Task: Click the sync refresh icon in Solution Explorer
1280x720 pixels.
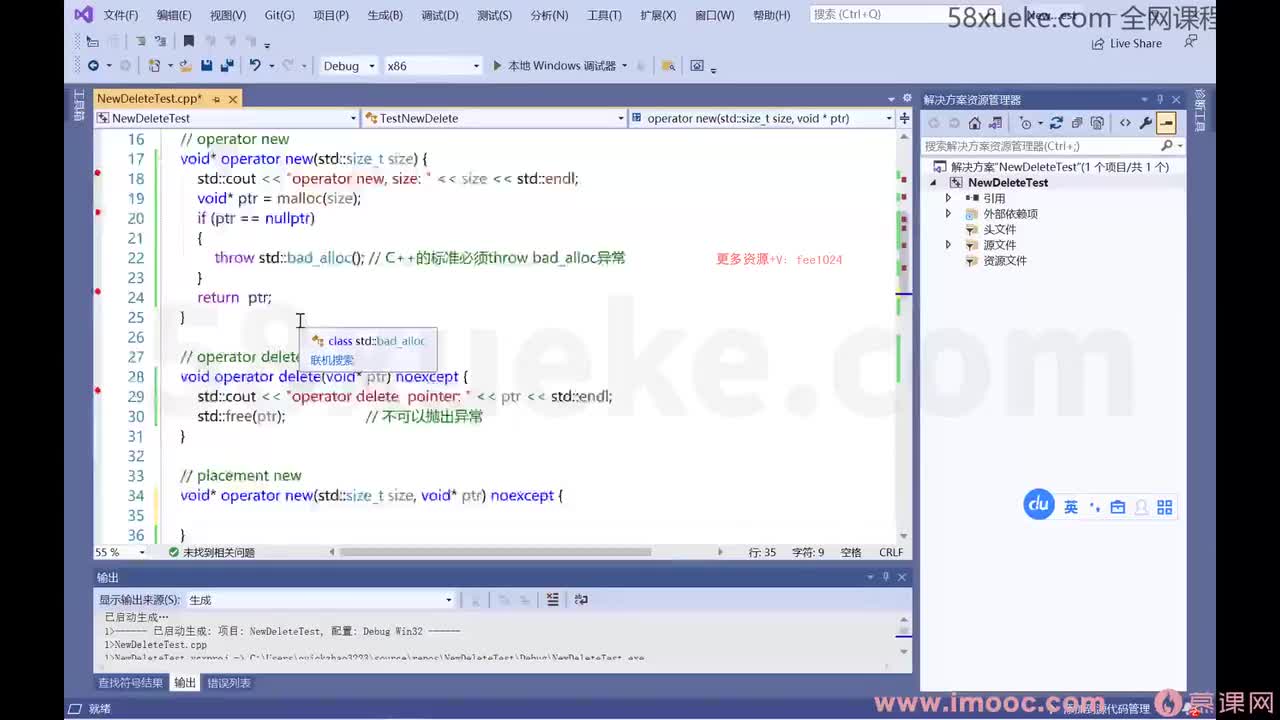Action: tap(1056, 123)
